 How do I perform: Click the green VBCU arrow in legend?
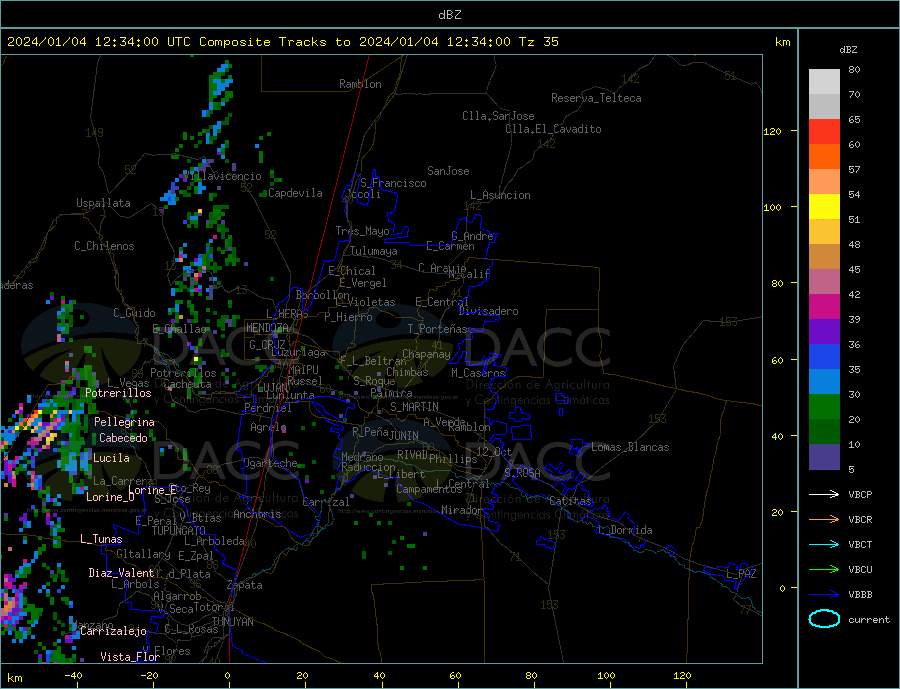pyautogui.click(x=824, y=570)
